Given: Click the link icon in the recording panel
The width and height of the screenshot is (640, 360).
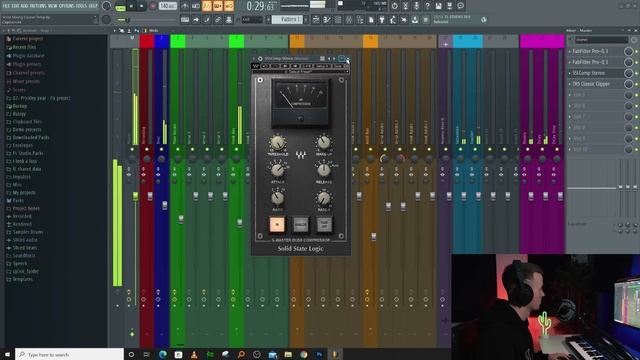Looking at the screenshot, I should (x=218, y=20).
